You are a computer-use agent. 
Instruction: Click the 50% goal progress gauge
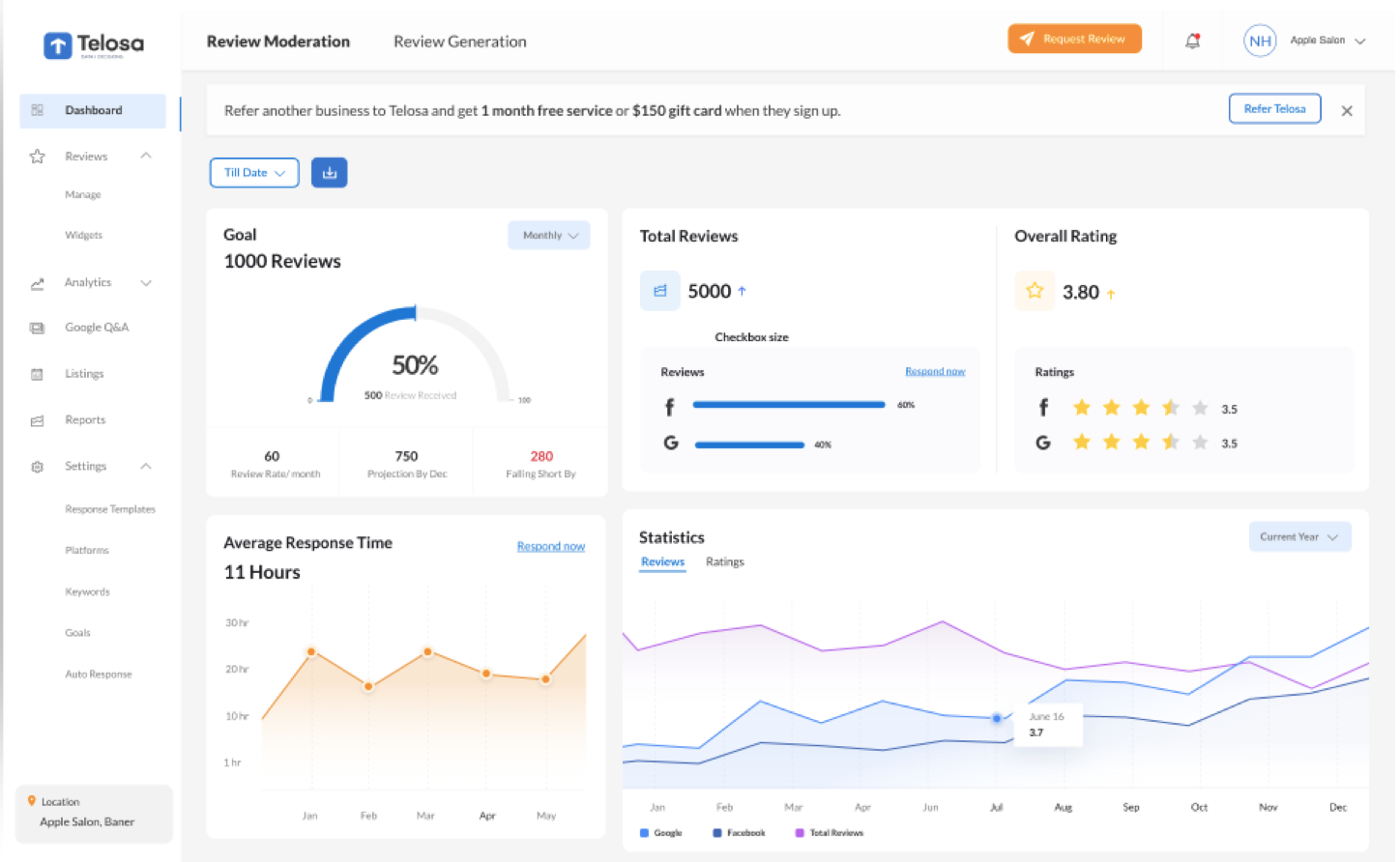click(415, 355)
